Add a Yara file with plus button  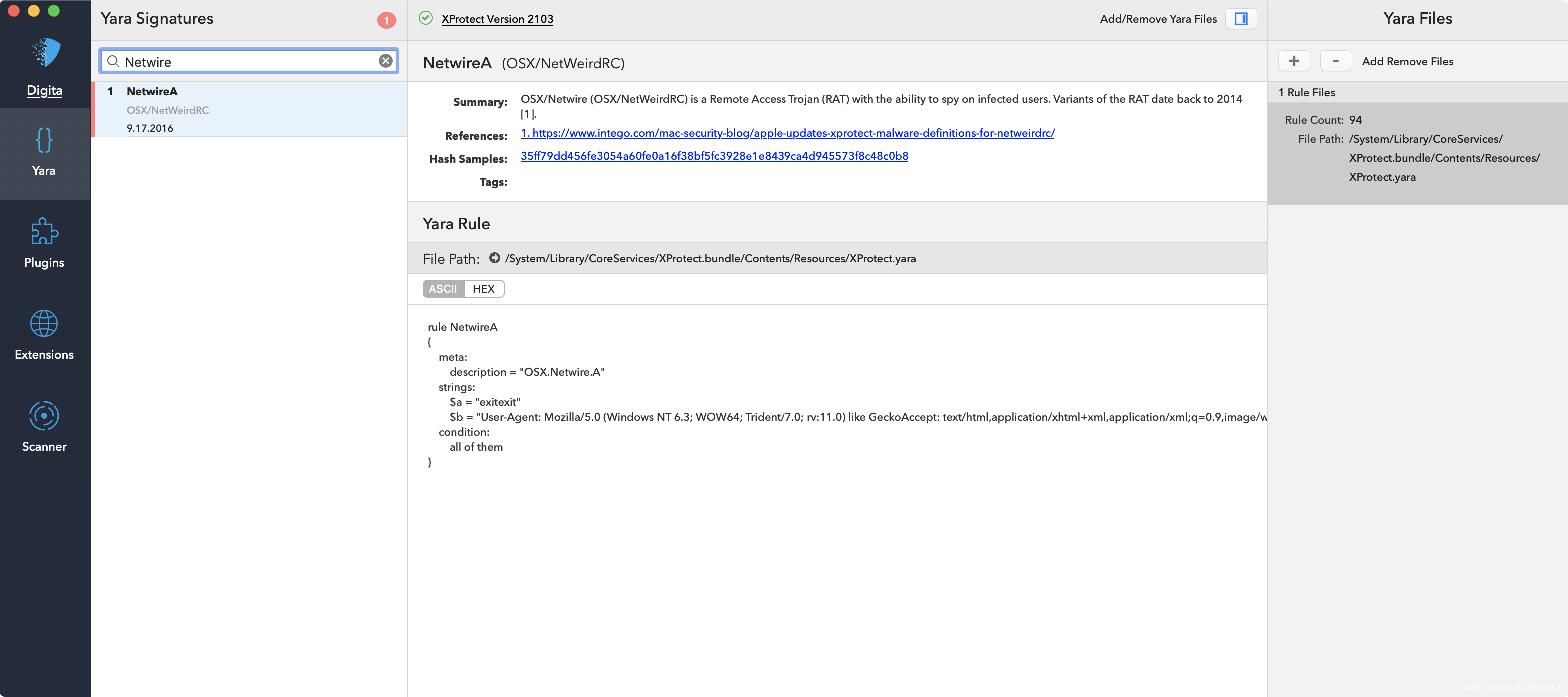pos(1294,61)
